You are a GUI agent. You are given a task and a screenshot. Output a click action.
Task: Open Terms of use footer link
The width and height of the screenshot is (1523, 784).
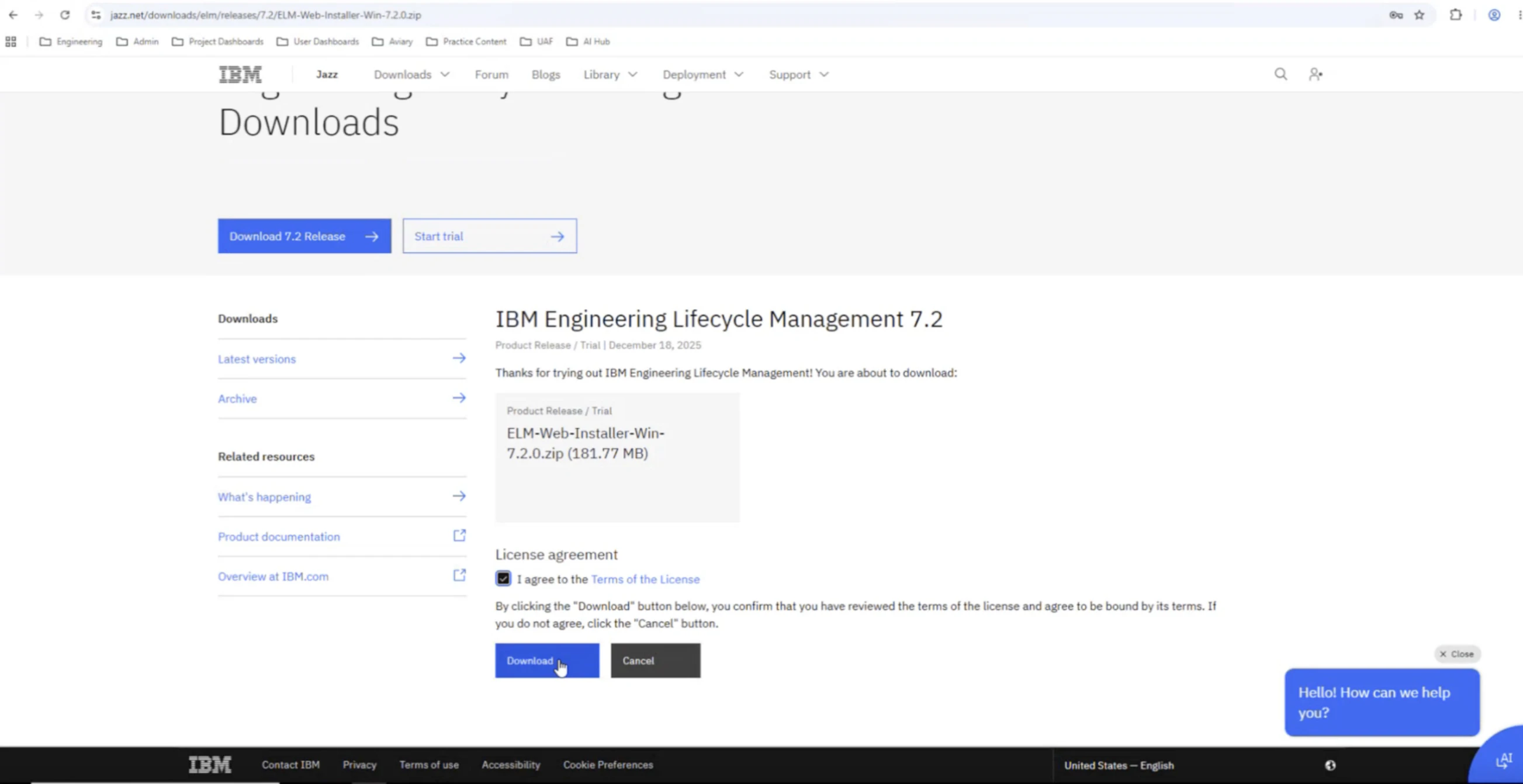coord(428,765)
